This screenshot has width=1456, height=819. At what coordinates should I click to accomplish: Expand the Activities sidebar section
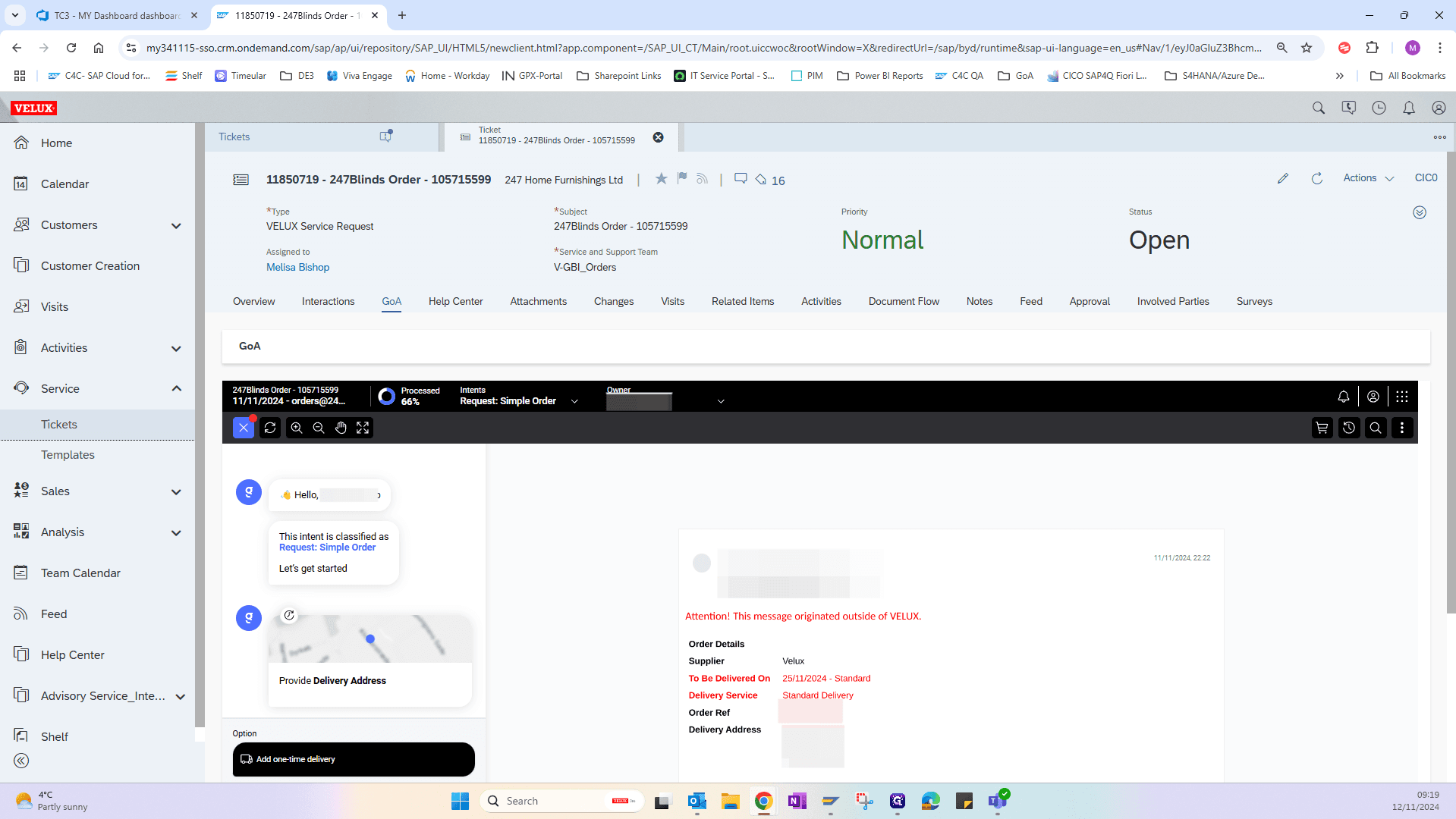coord(176,349)
